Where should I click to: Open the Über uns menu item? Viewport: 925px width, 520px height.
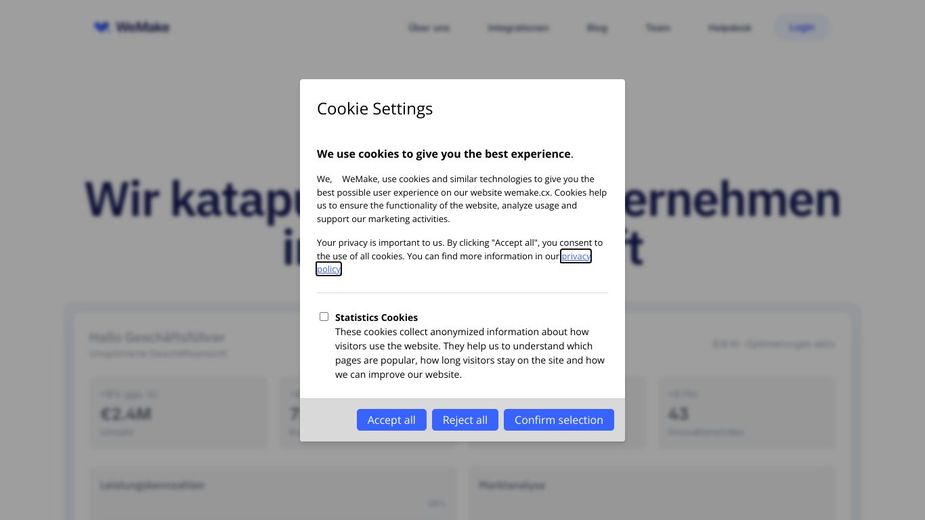429,28
